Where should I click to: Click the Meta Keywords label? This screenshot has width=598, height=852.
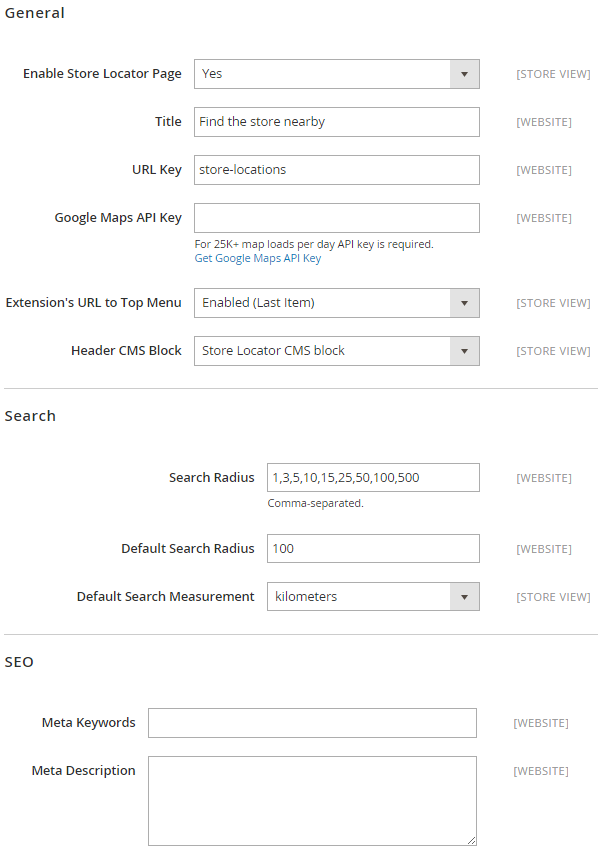point(89,723)
